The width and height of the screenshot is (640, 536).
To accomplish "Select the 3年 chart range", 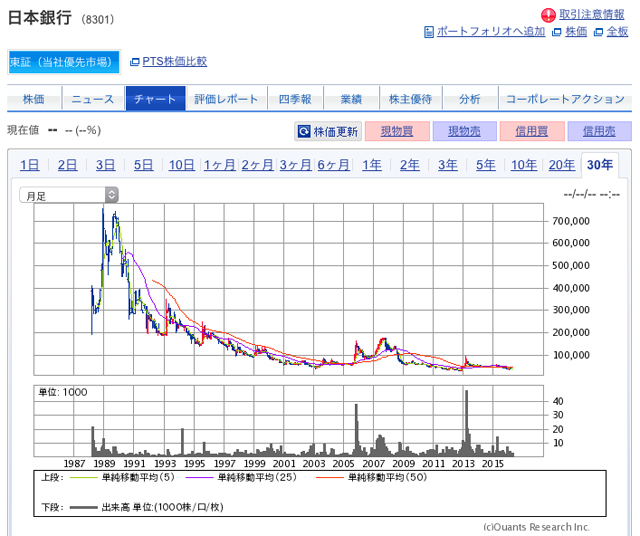I will coord(448,165).
